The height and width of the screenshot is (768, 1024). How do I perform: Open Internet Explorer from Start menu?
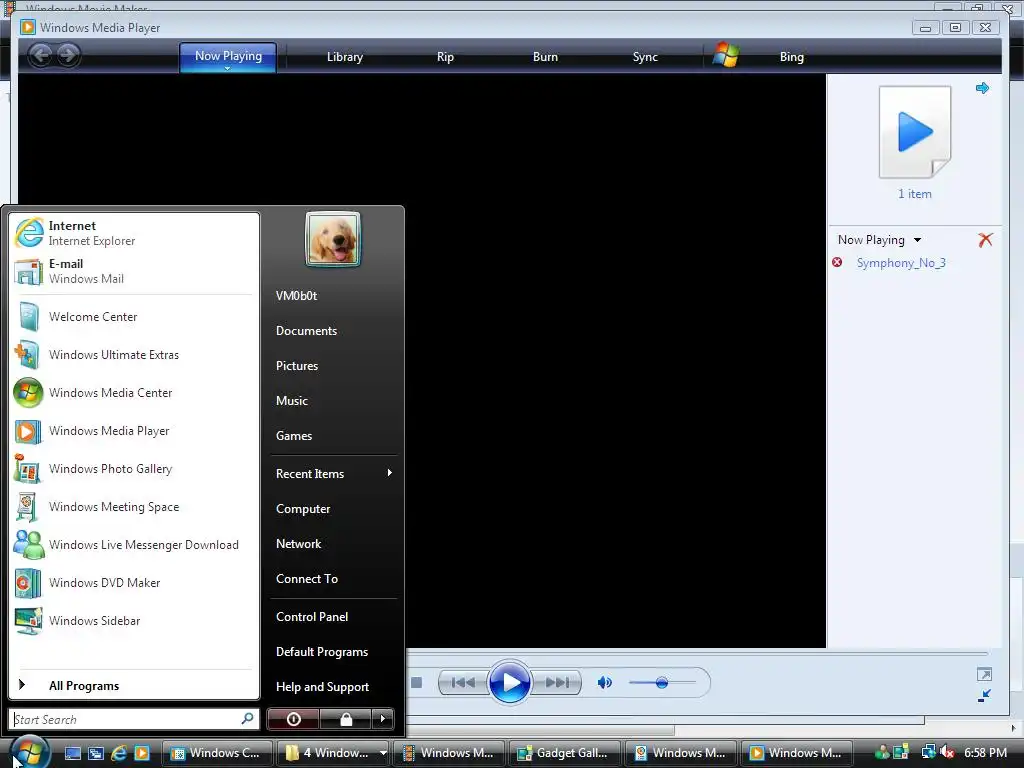(x=134, y=233)
